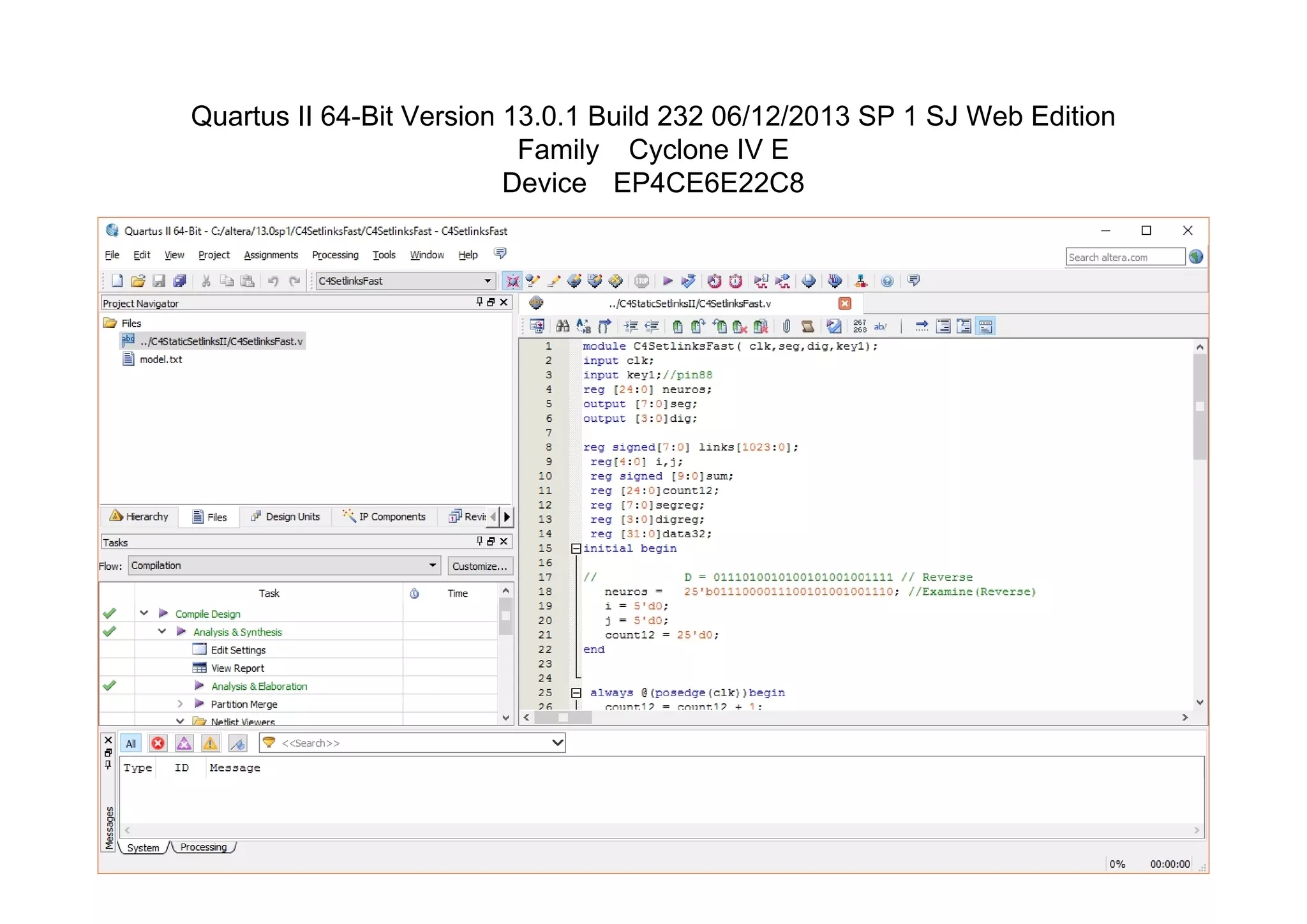Click the Save All icon

(x=180, y=281)
